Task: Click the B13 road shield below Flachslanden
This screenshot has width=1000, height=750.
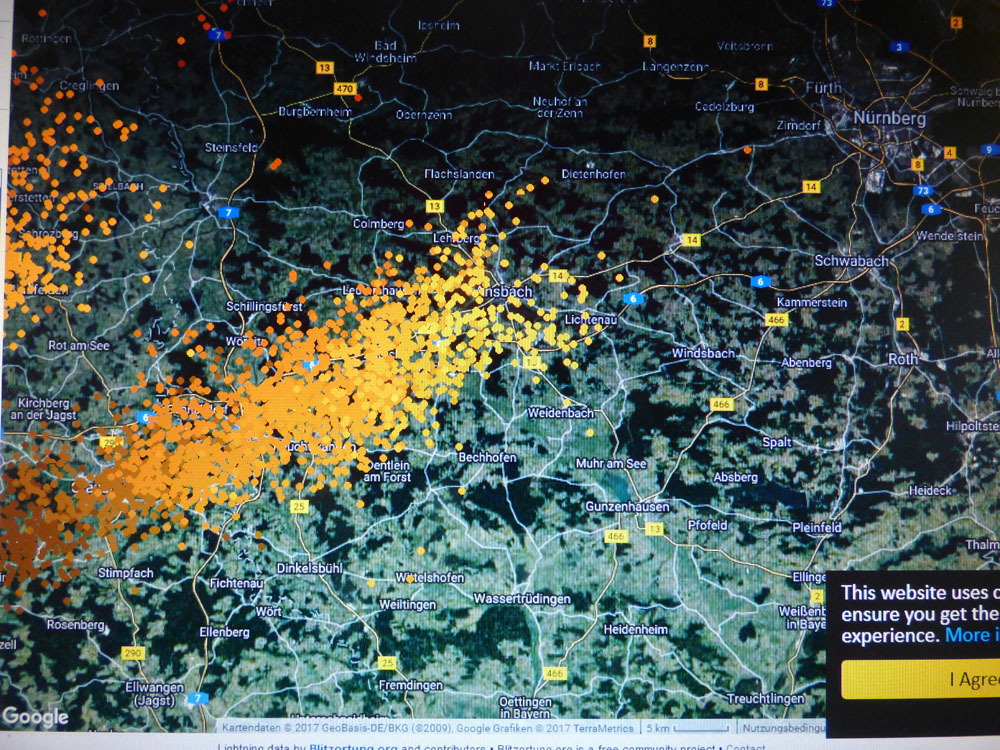Action: click(434, 206)
